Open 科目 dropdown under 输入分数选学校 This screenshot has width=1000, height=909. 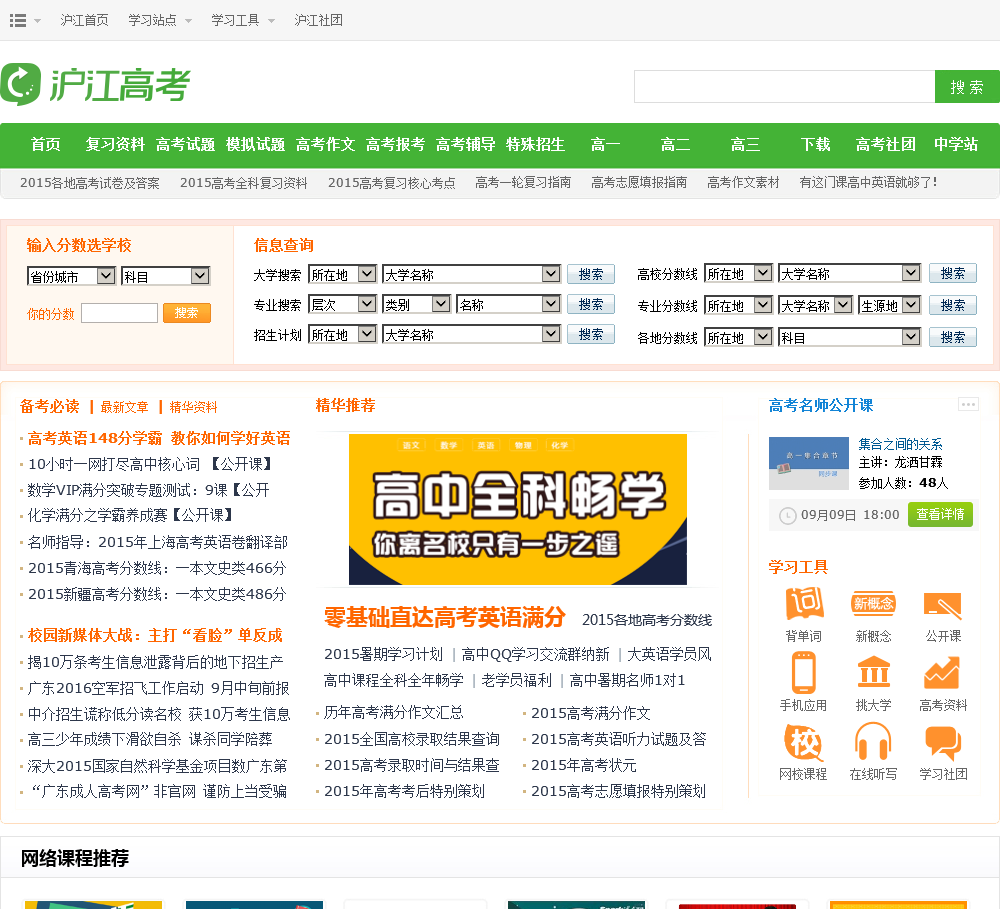[165, 276]
